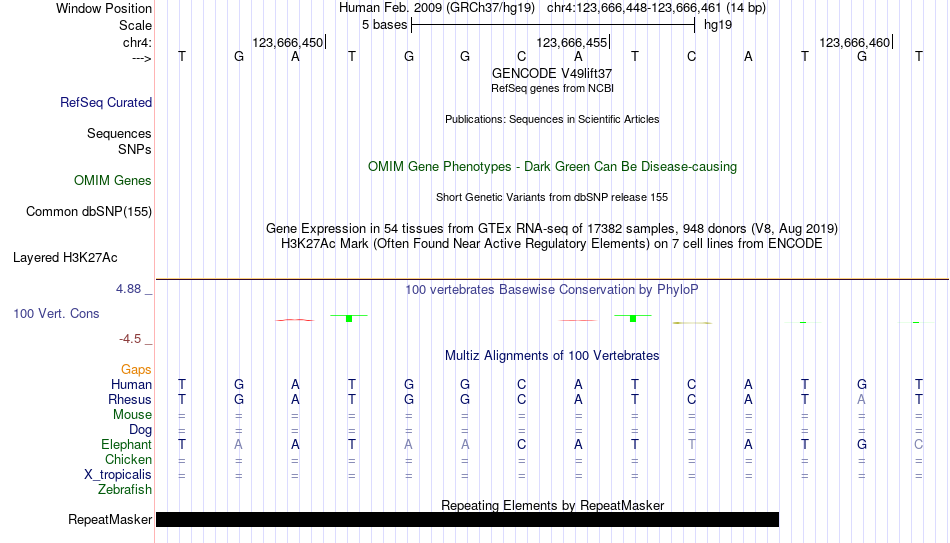
Task: Click the Gaps row label
Action: [x=136, y=370]
